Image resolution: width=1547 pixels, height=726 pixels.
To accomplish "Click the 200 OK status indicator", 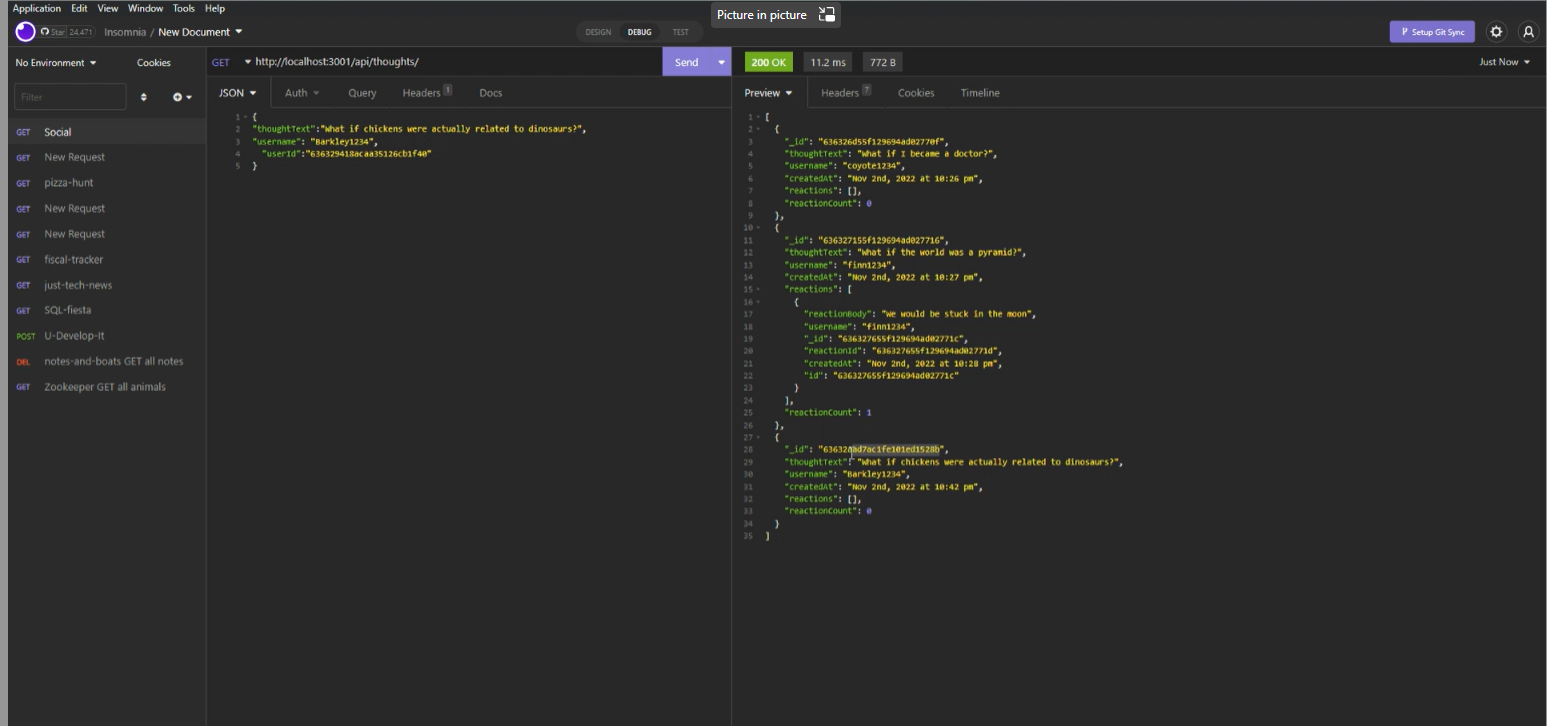I will click(x=768, y=61).
